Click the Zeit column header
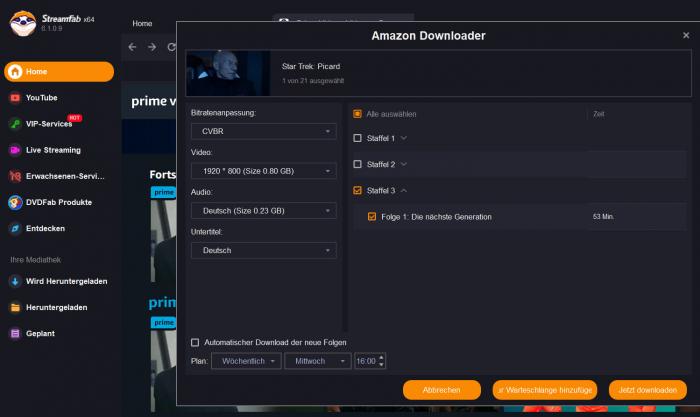The width and height of the screenshot is (700, 417). click(599, 114)
